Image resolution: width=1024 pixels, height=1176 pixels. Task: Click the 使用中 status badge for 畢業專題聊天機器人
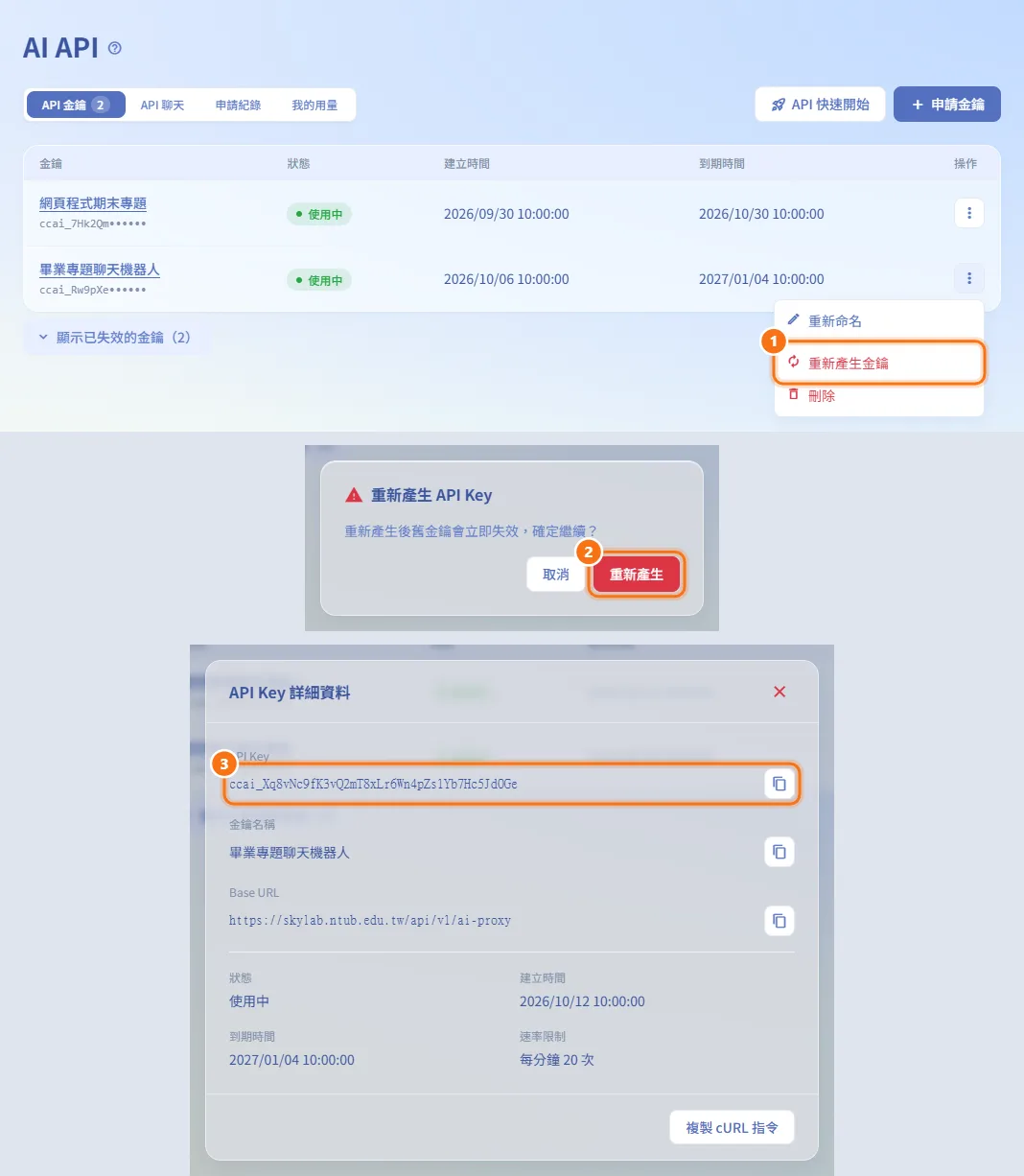click(319, 280)
